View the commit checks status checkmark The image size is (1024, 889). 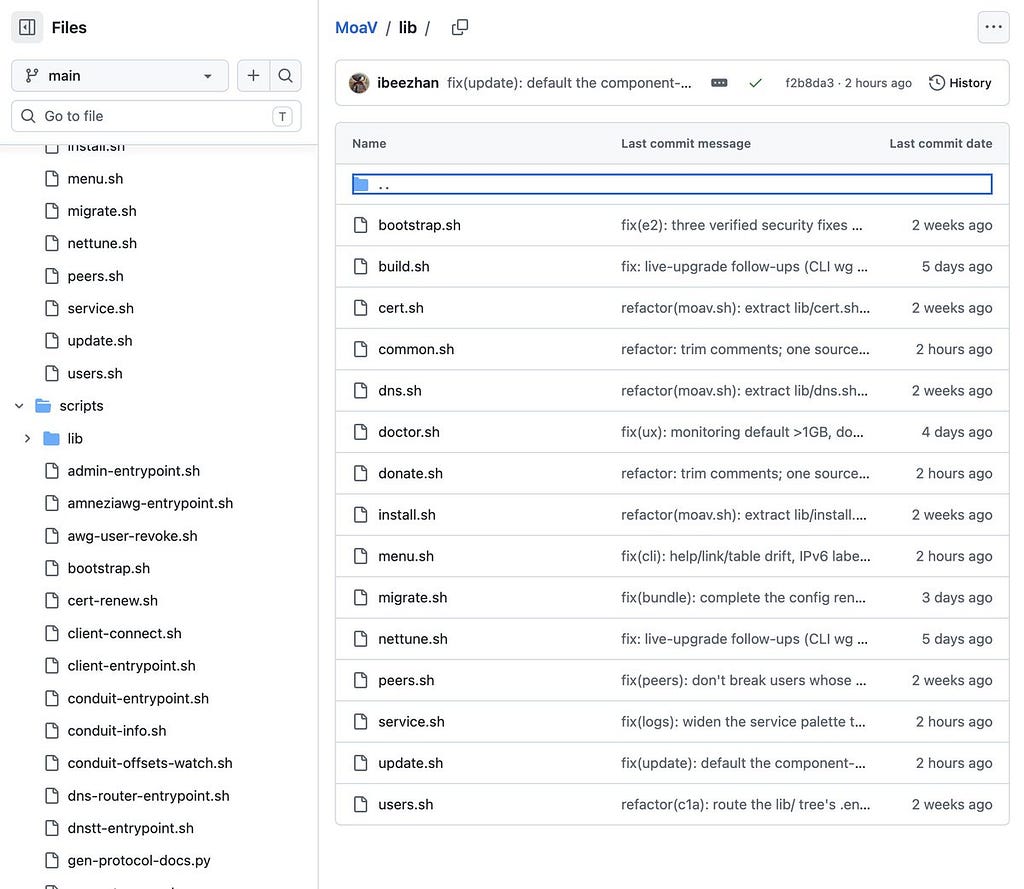(756, 83)
